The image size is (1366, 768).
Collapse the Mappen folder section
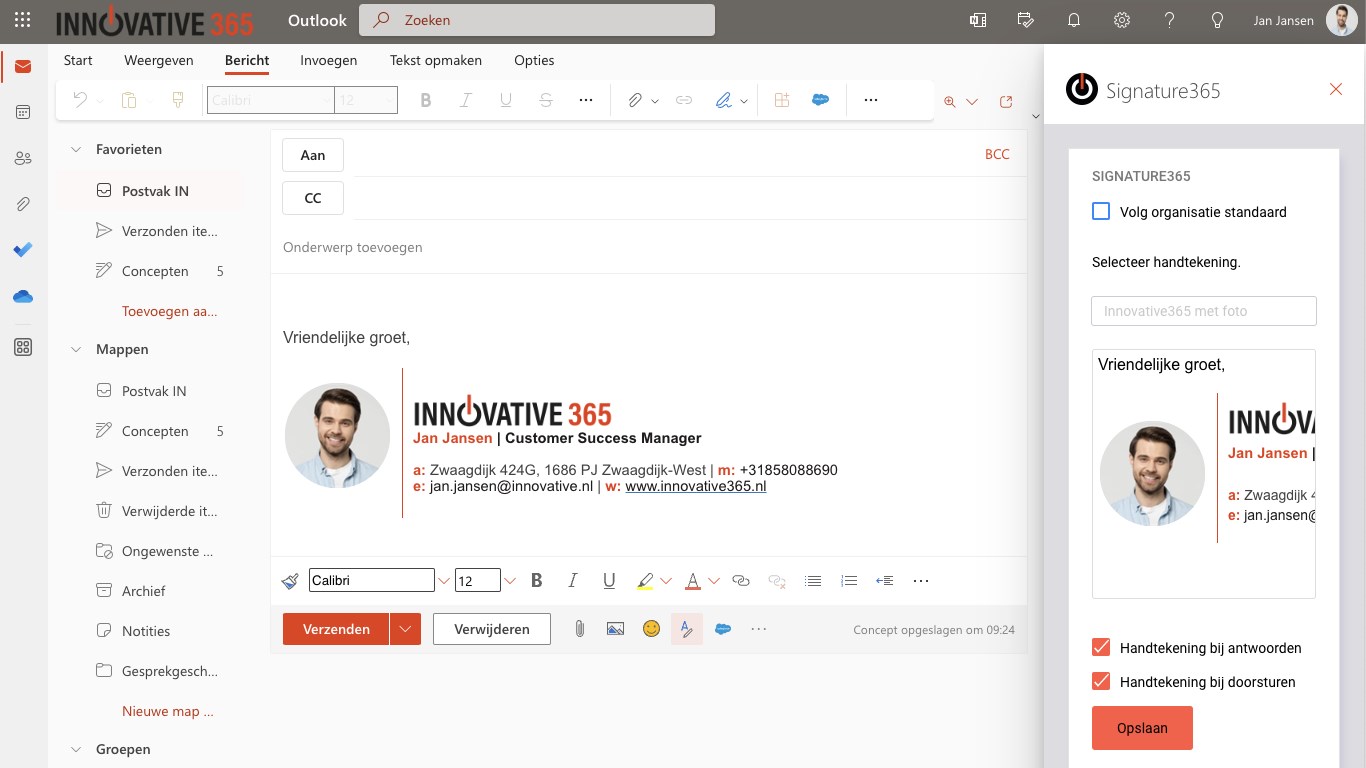point(75,349)
